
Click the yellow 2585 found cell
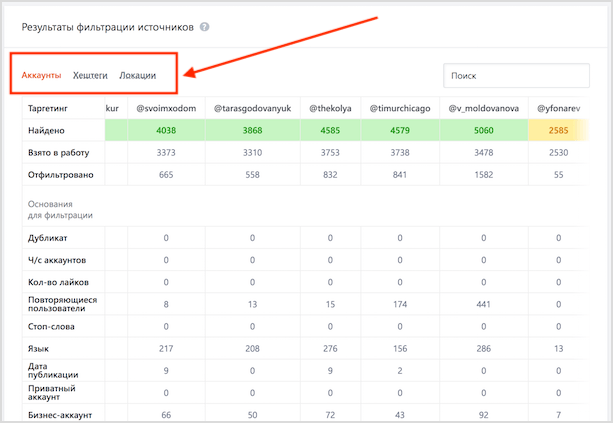pyautogui.click(x=559, y=130)
